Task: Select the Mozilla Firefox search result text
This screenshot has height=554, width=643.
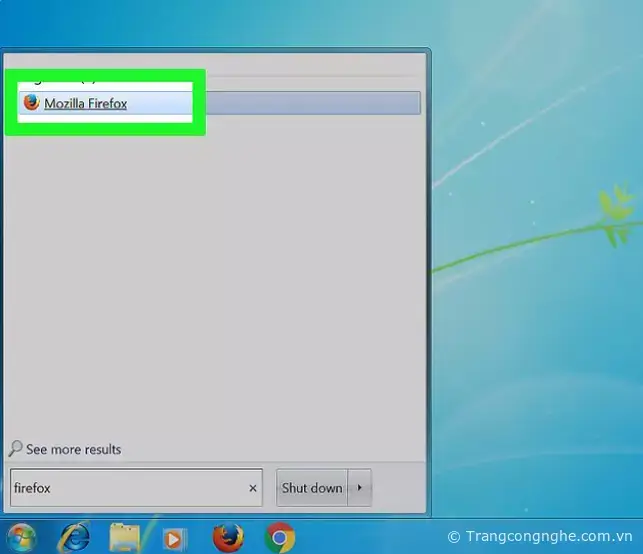Action: coord(85,103)
